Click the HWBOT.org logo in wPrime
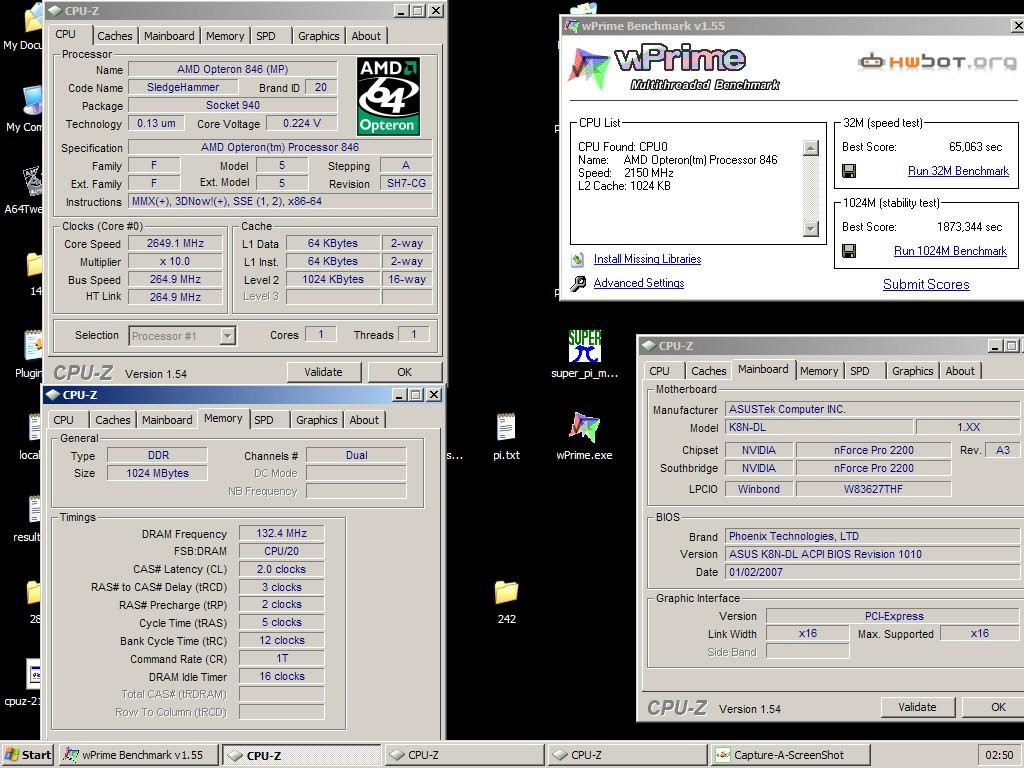 tap(937, 62)
